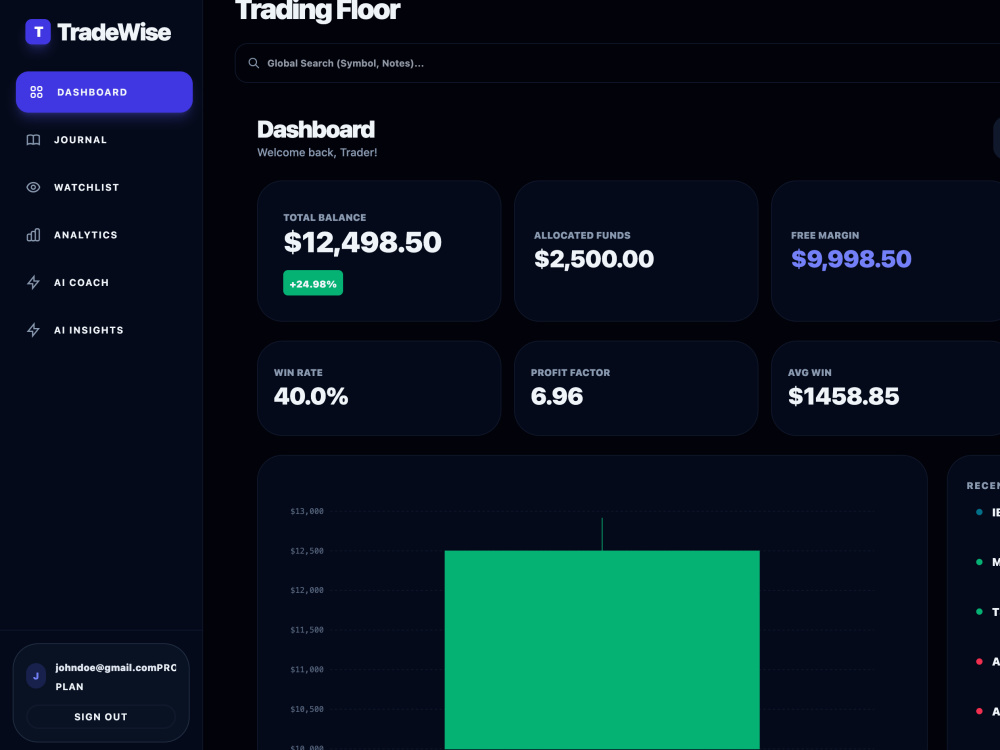Open the Analytics section
Image resolution: width=1000 pixels, height=750 pixels.
104,235
